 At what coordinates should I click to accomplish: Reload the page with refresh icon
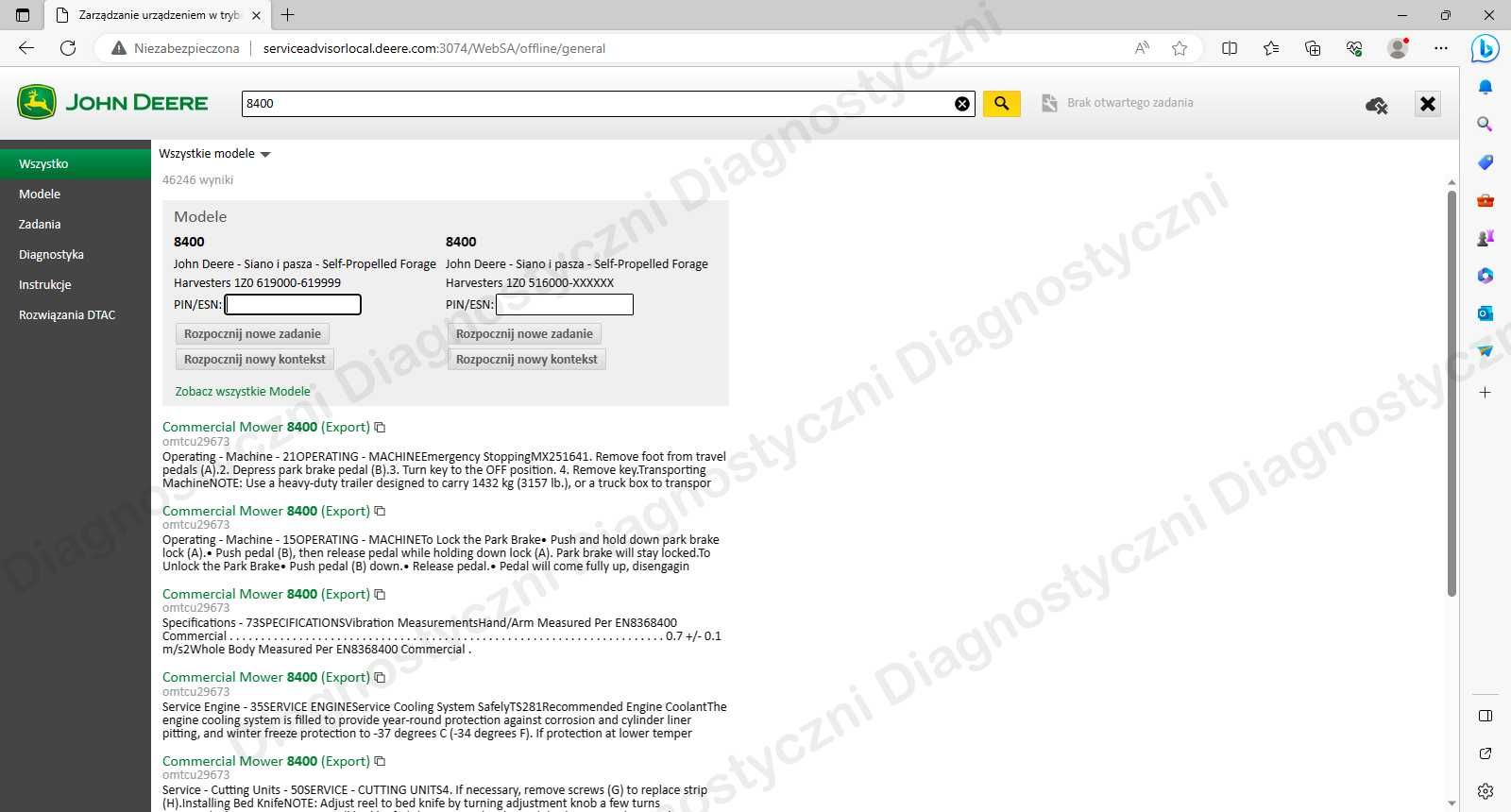68,48
